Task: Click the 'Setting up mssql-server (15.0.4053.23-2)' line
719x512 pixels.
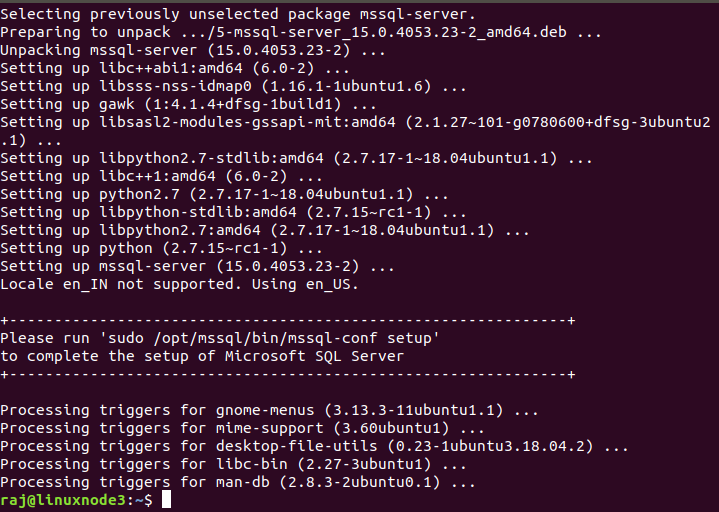Action: click(198, 266)
